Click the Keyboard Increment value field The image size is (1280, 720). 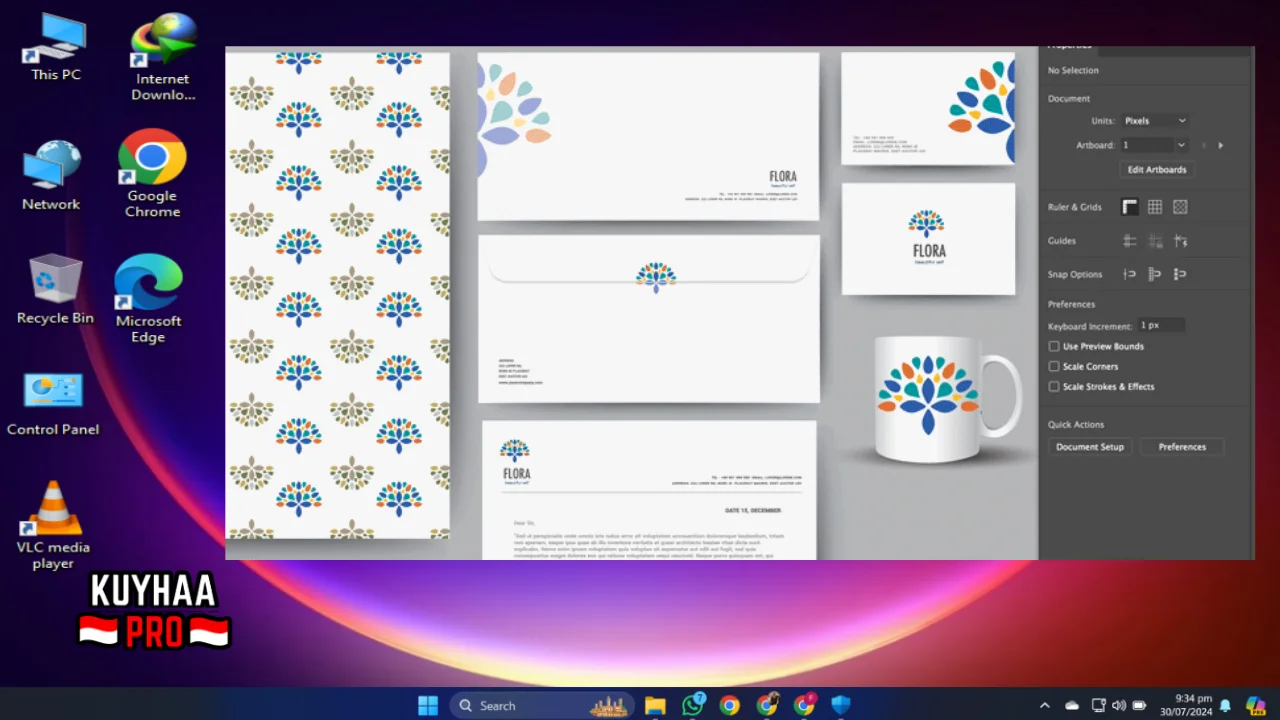tap(1161, 325)
